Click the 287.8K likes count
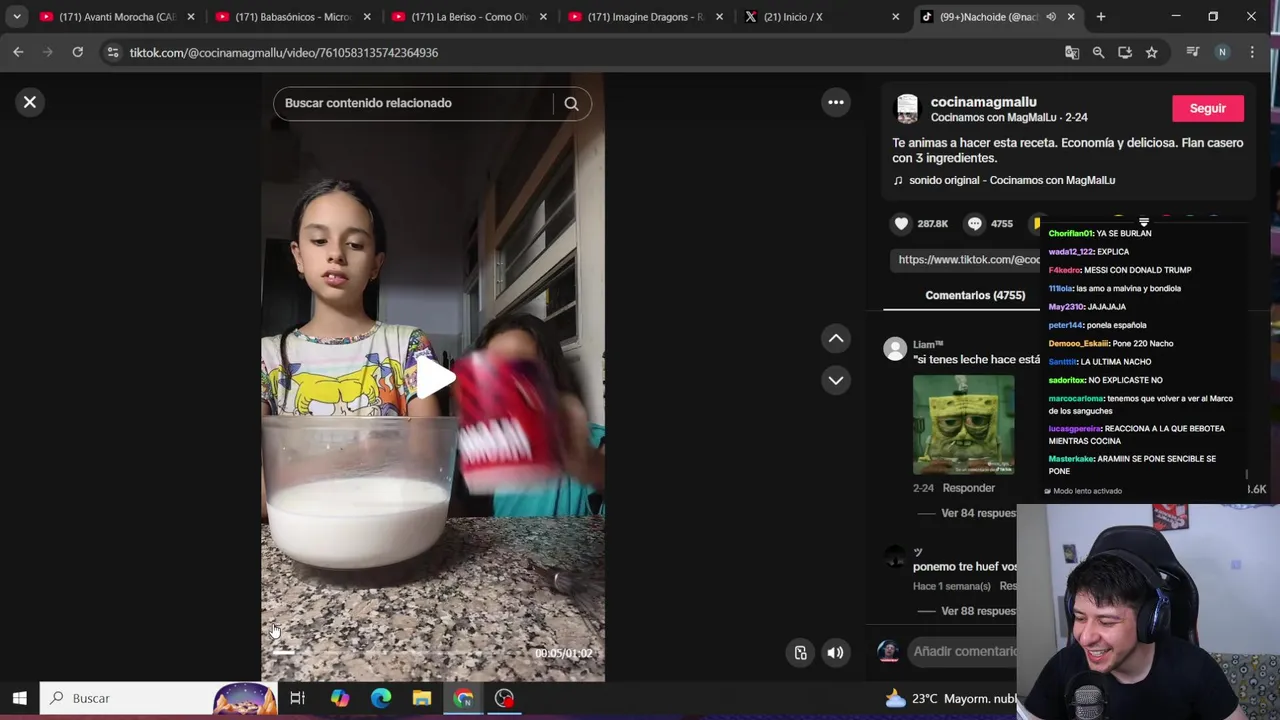 pos(932,224)
